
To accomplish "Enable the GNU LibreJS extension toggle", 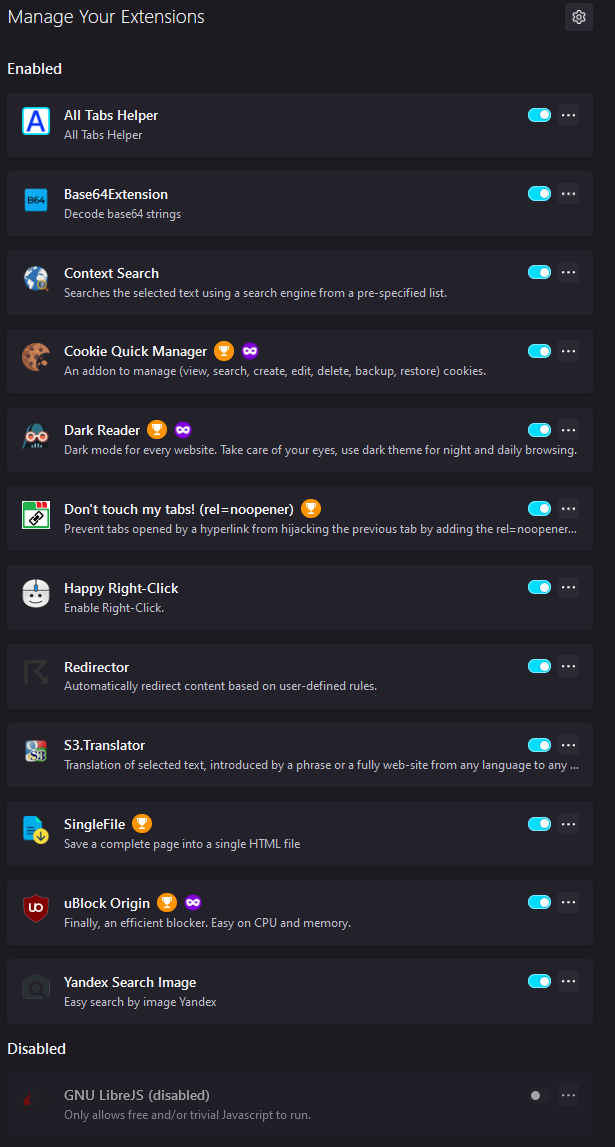I will (540, 1095).
